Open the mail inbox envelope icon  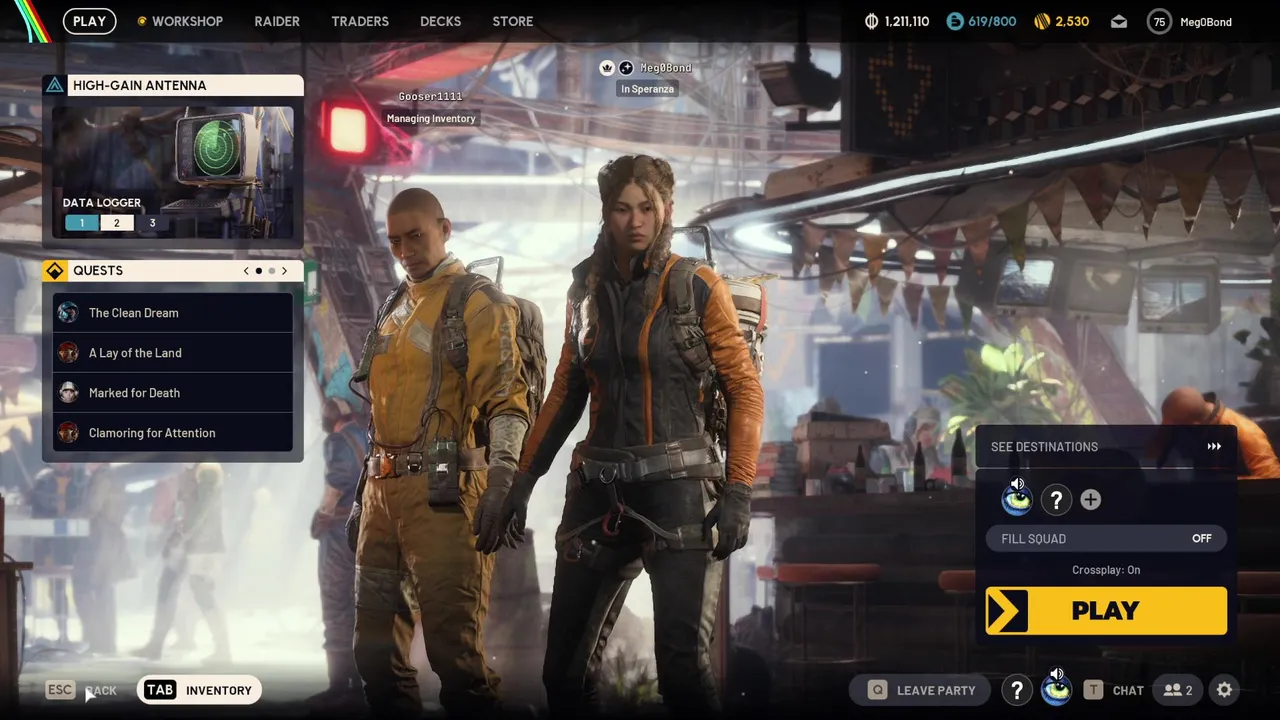tap(1119, 21)
